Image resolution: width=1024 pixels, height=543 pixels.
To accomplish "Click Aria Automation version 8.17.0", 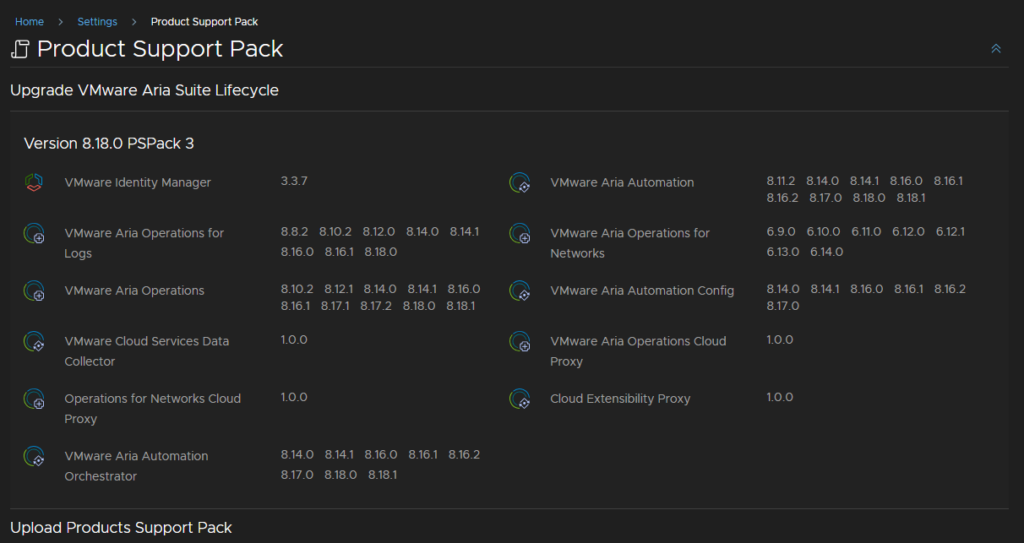I will [x=825, y=198].
